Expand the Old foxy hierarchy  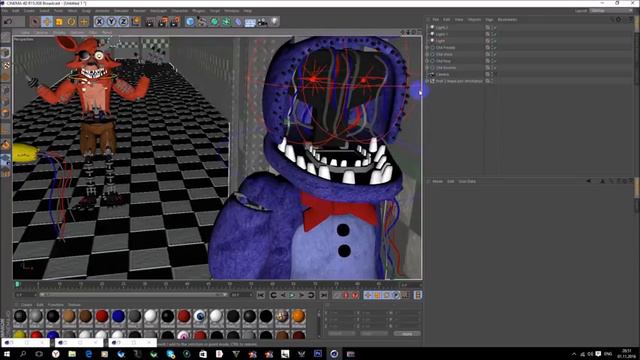pyautogui.click(x=427, y=61)
